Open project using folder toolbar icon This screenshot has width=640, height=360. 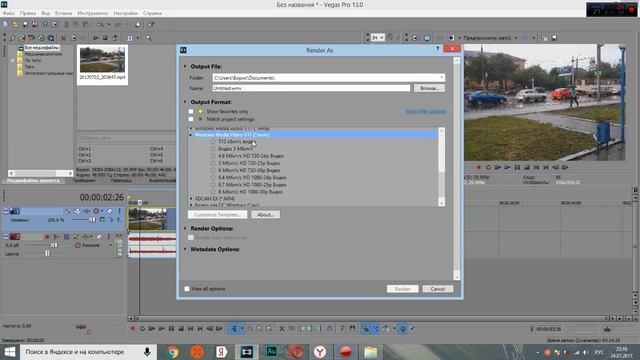(15, 24)
